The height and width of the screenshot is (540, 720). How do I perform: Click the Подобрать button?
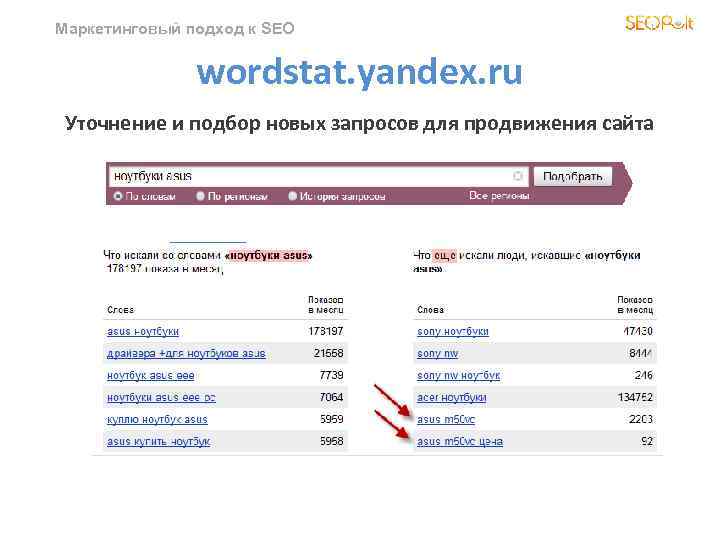pyautogui.click(x=573, y=176)
